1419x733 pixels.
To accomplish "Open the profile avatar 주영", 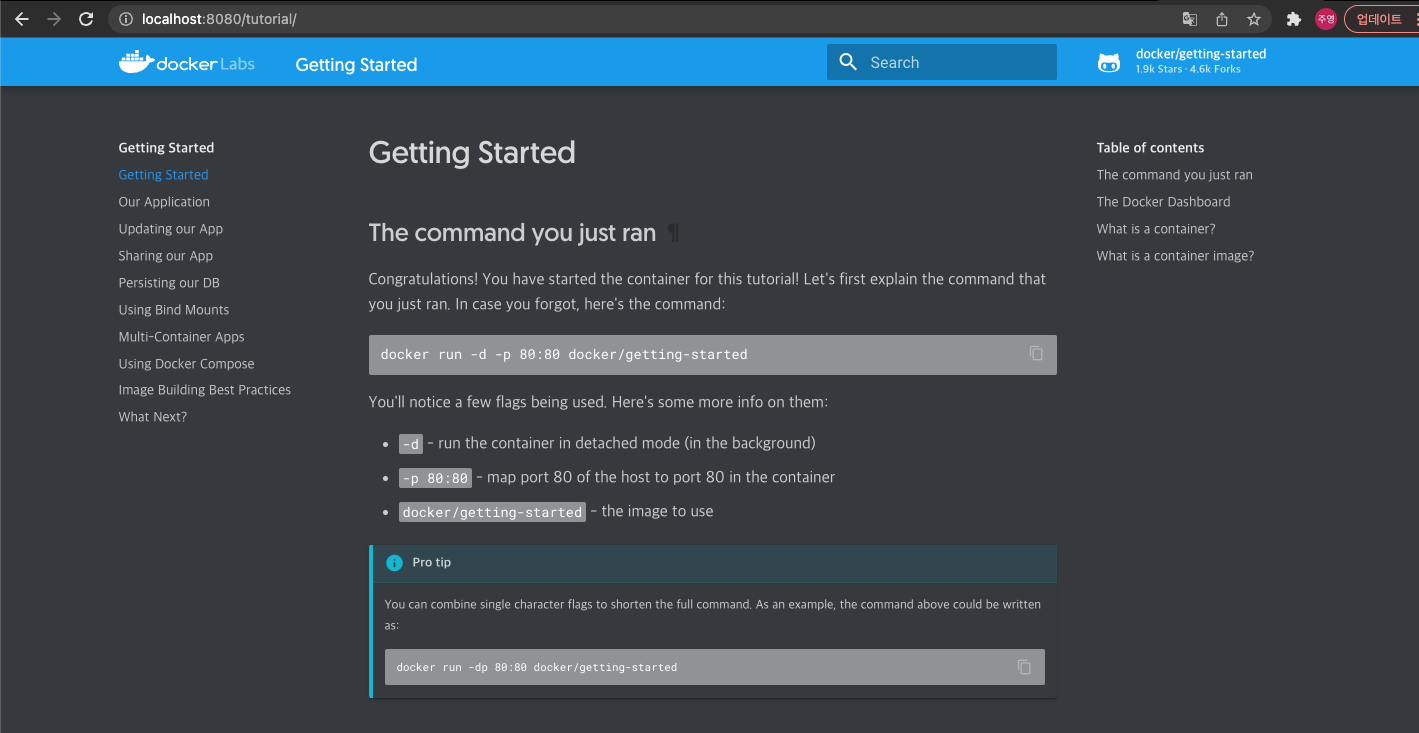I will pyautogui.click(x=1325, y=19).
